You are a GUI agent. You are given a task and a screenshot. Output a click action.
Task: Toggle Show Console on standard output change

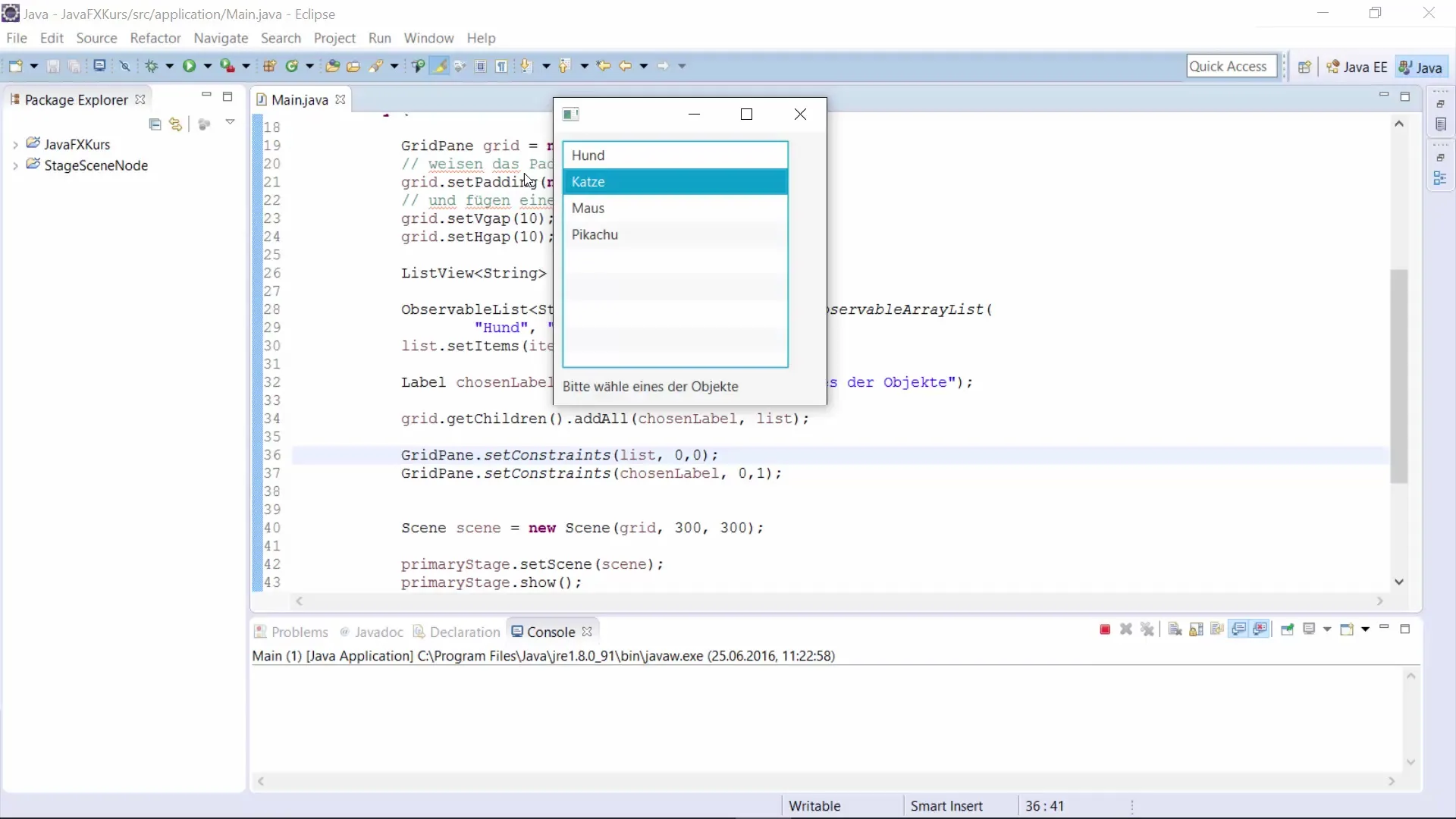point(1239,630)
